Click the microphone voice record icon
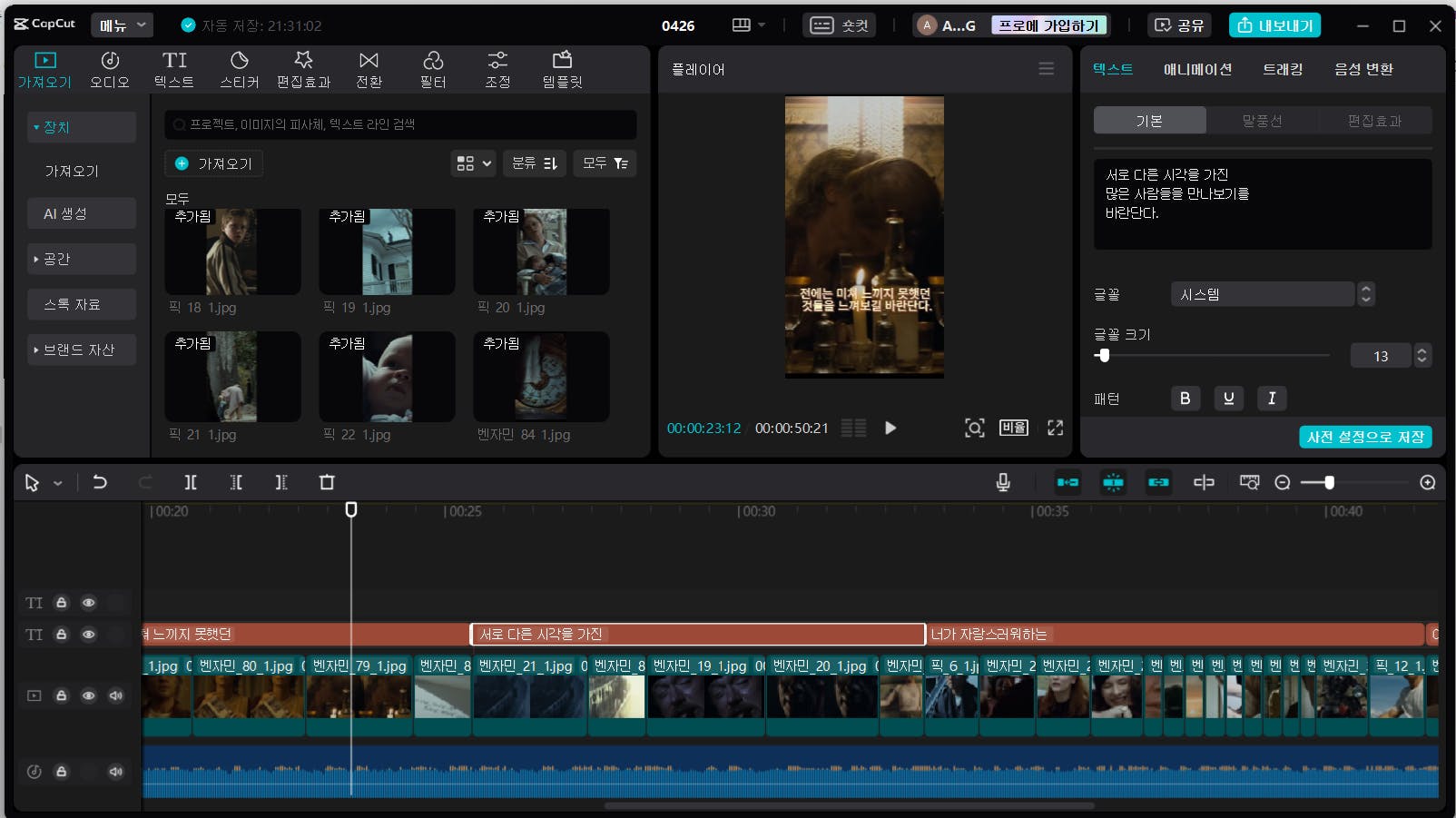Viewport: 1456px width, 818px height. tap(1003, 482)
